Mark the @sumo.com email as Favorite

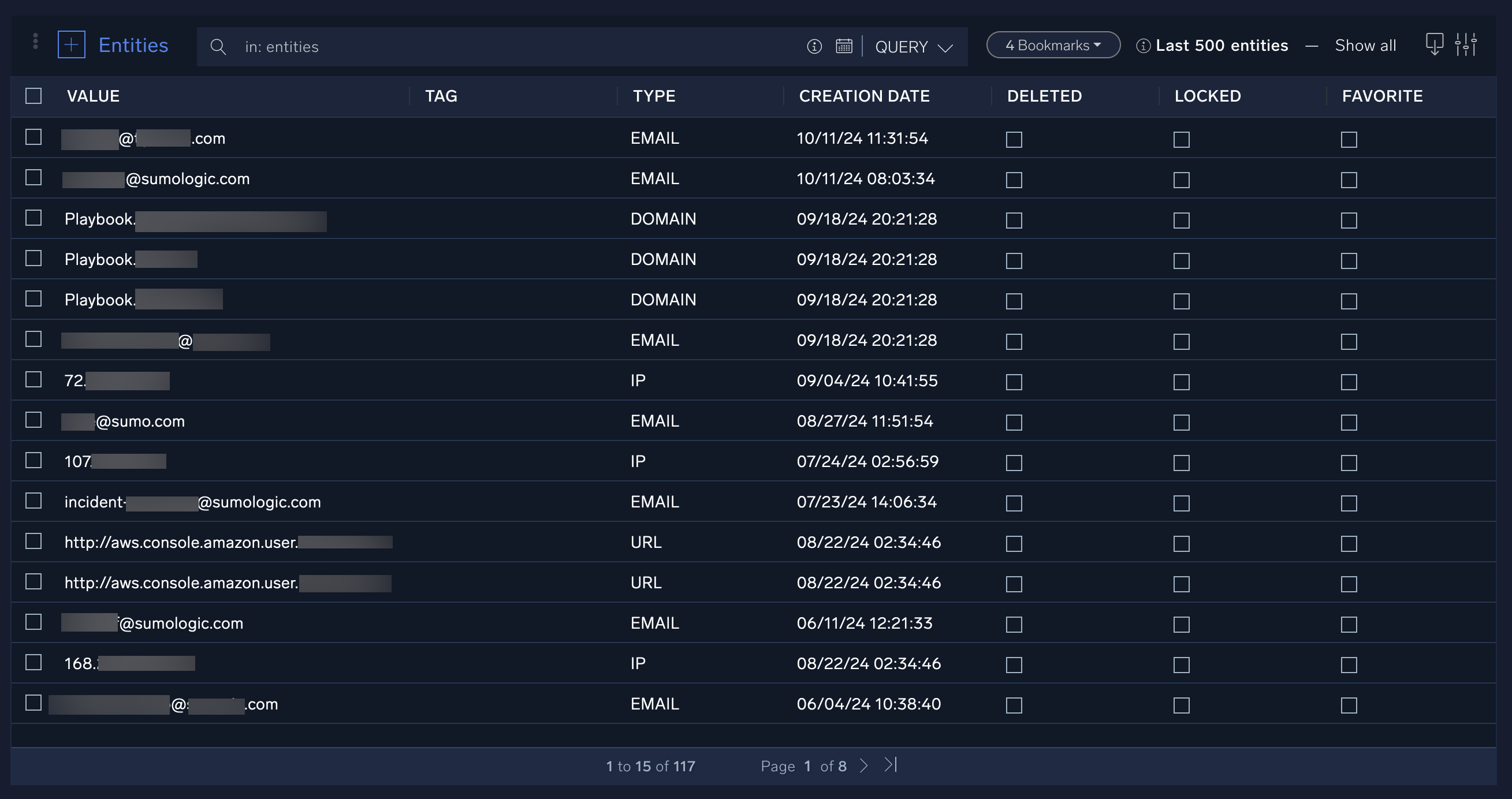tap(1349, 422)
